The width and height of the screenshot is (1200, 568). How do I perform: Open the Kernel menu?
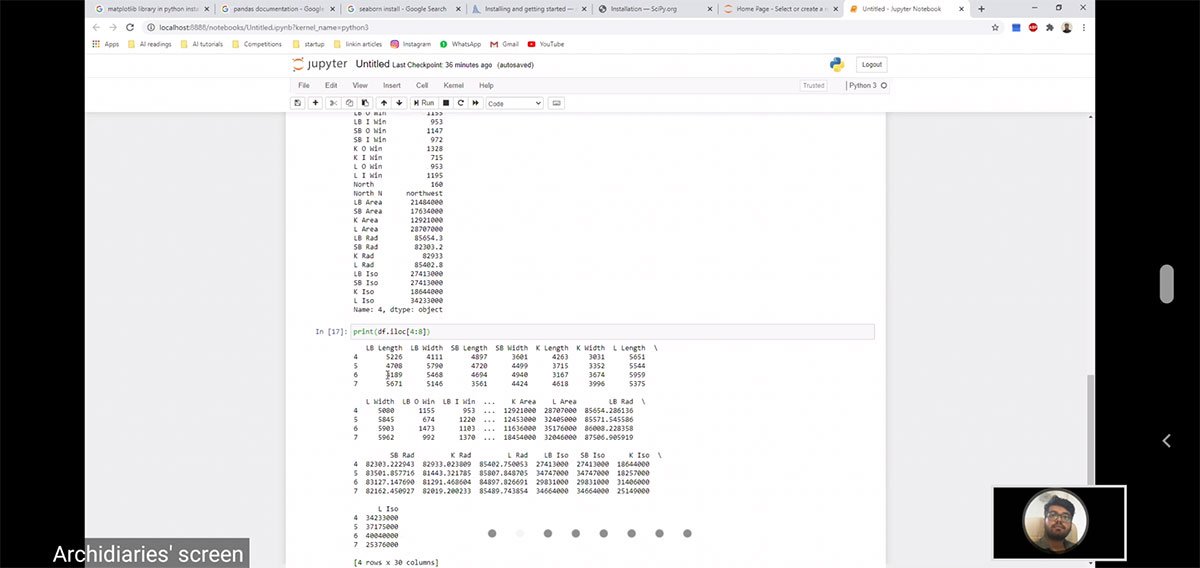click(454, 86)
